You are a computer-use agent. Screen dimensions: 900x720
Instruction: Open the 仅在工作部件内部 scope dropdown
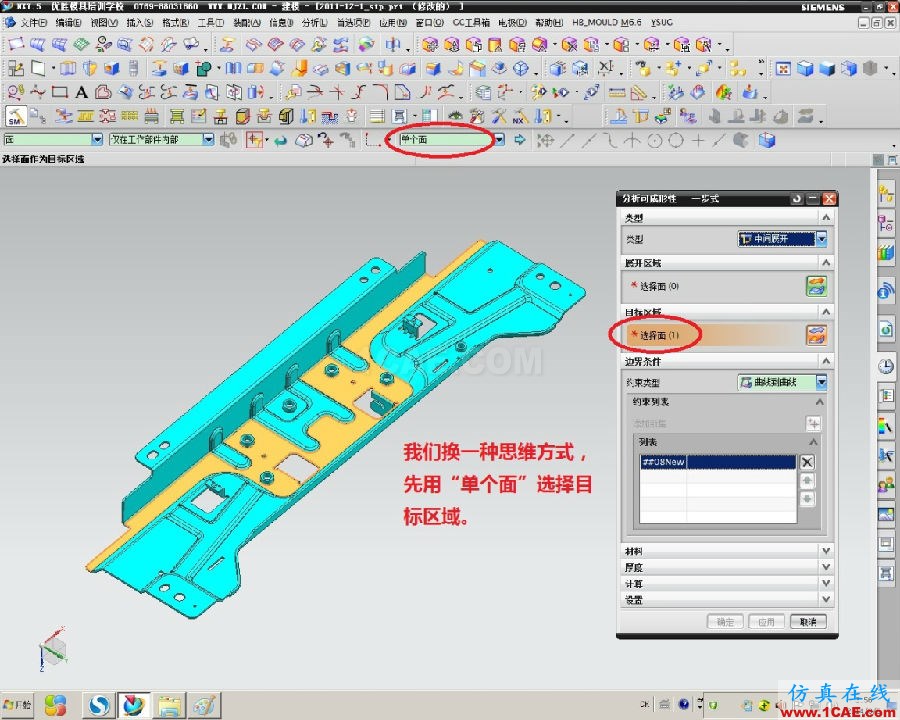click(x=208, y=140)
